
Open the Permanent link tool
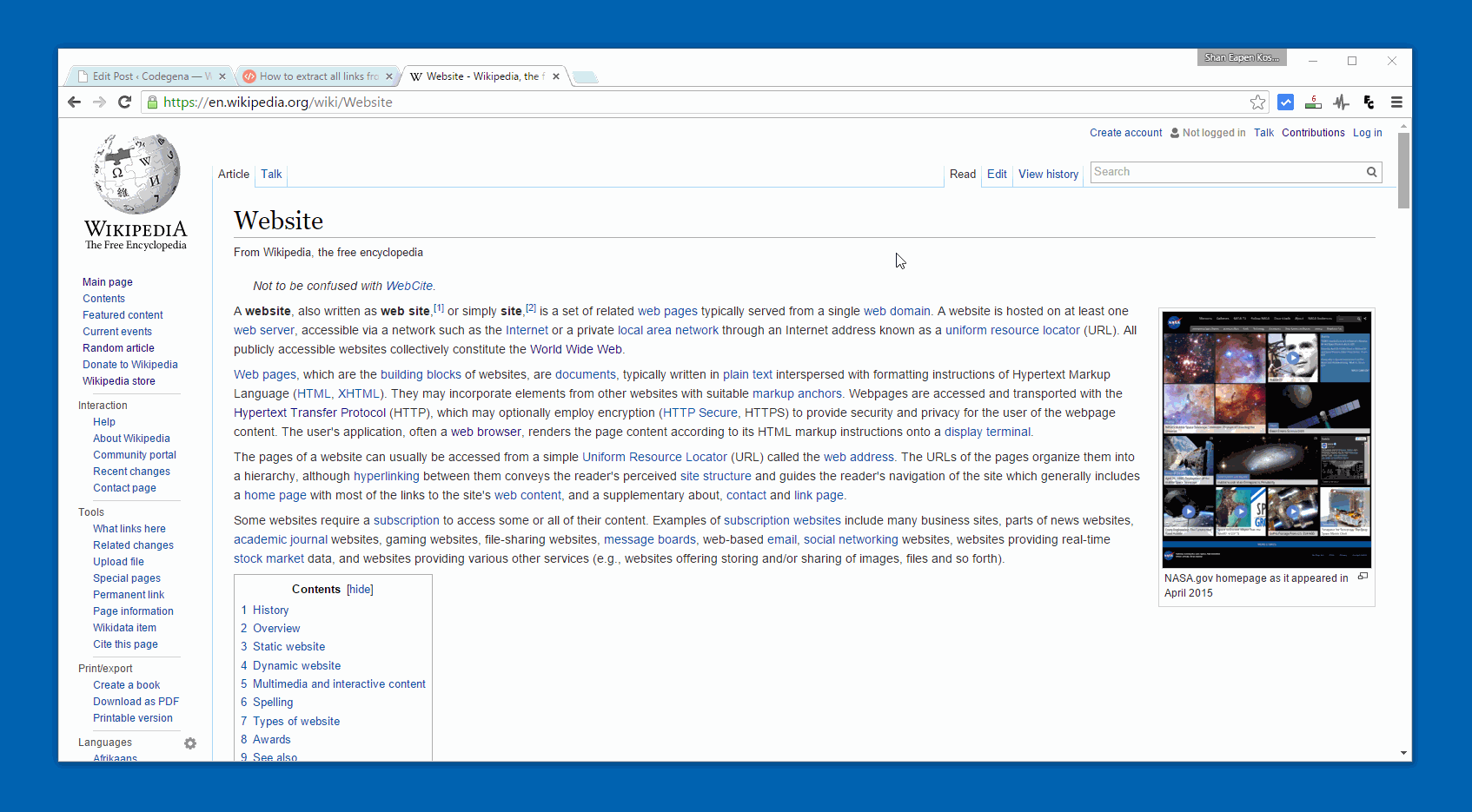129,595
